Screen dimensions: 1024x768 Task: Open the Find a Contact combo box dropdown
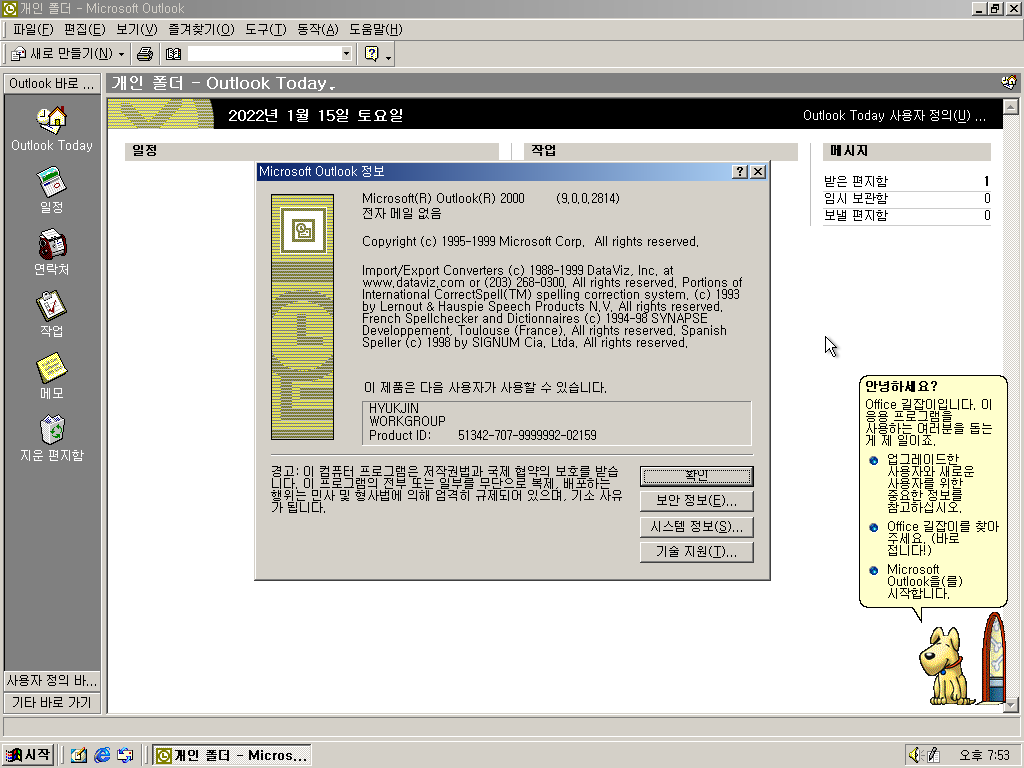coord(347,54)
